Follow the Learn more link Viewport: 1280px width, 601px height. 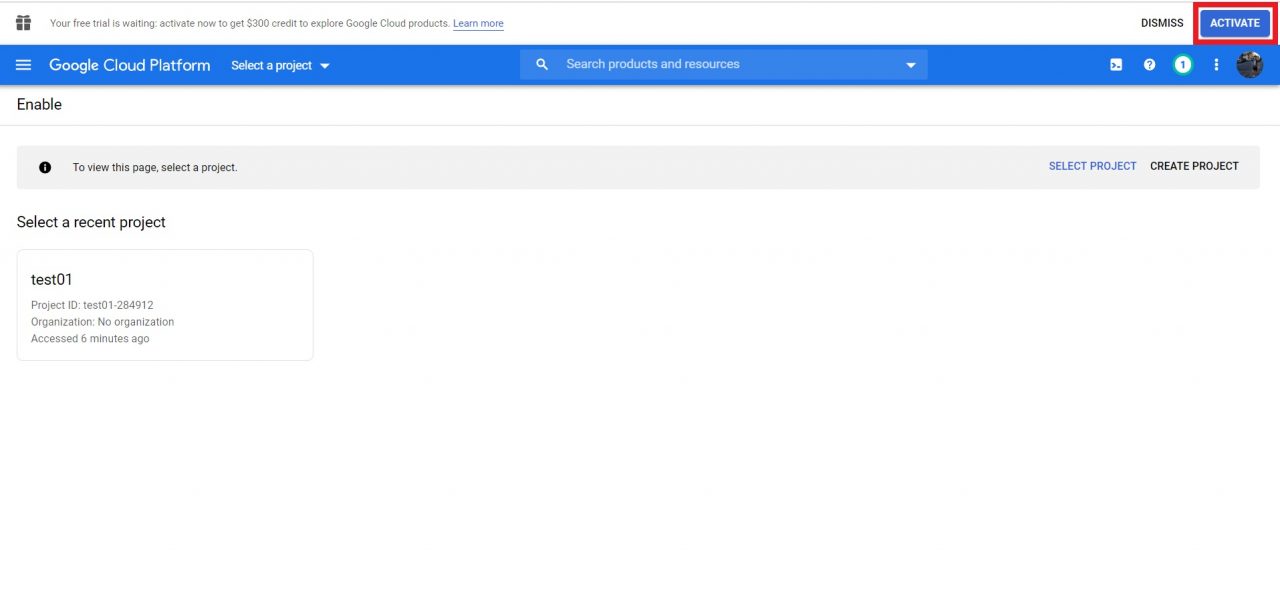point(478,24)
